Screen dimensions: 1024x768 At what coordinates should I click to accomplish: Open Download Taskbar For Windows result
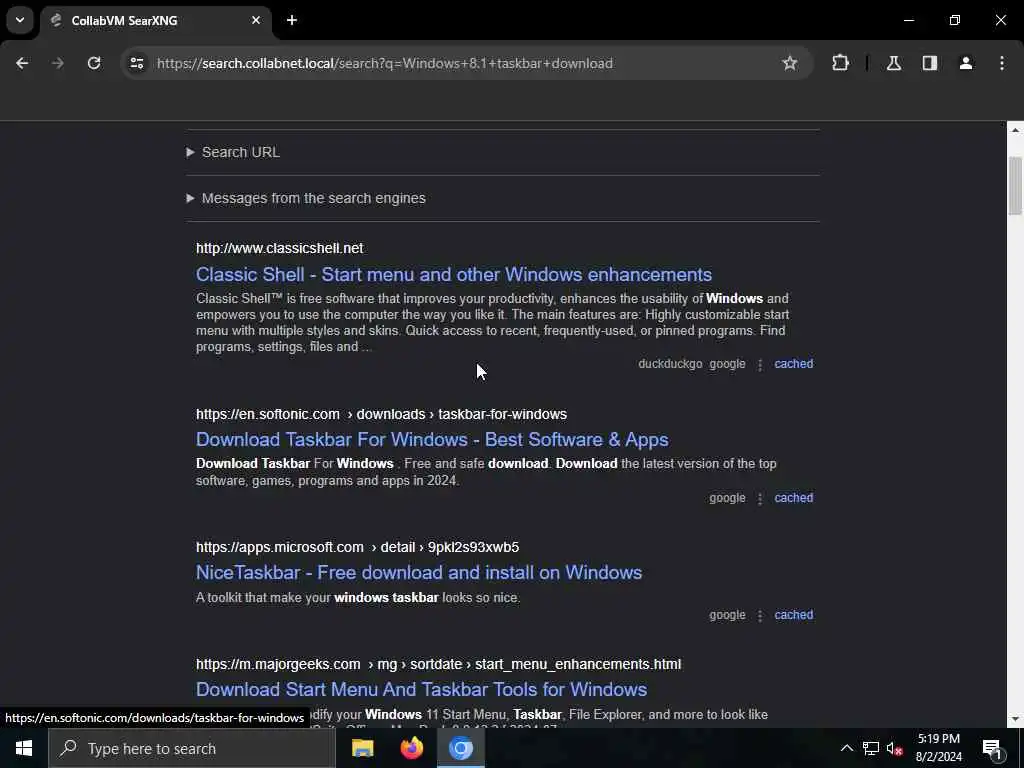click(432, 440)
